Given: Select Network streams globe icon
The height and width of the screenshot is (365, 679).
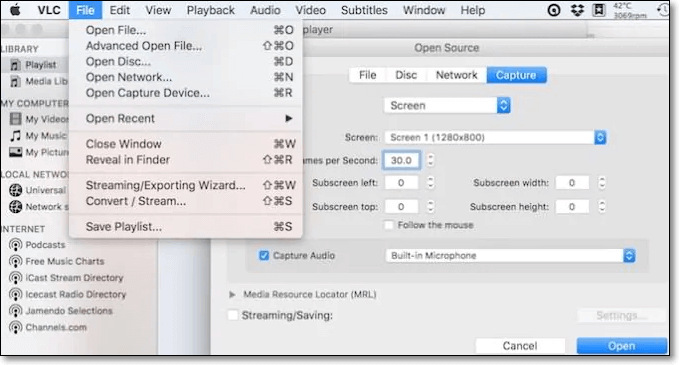Looking at the screenshot, I should [x=16, y=207].
